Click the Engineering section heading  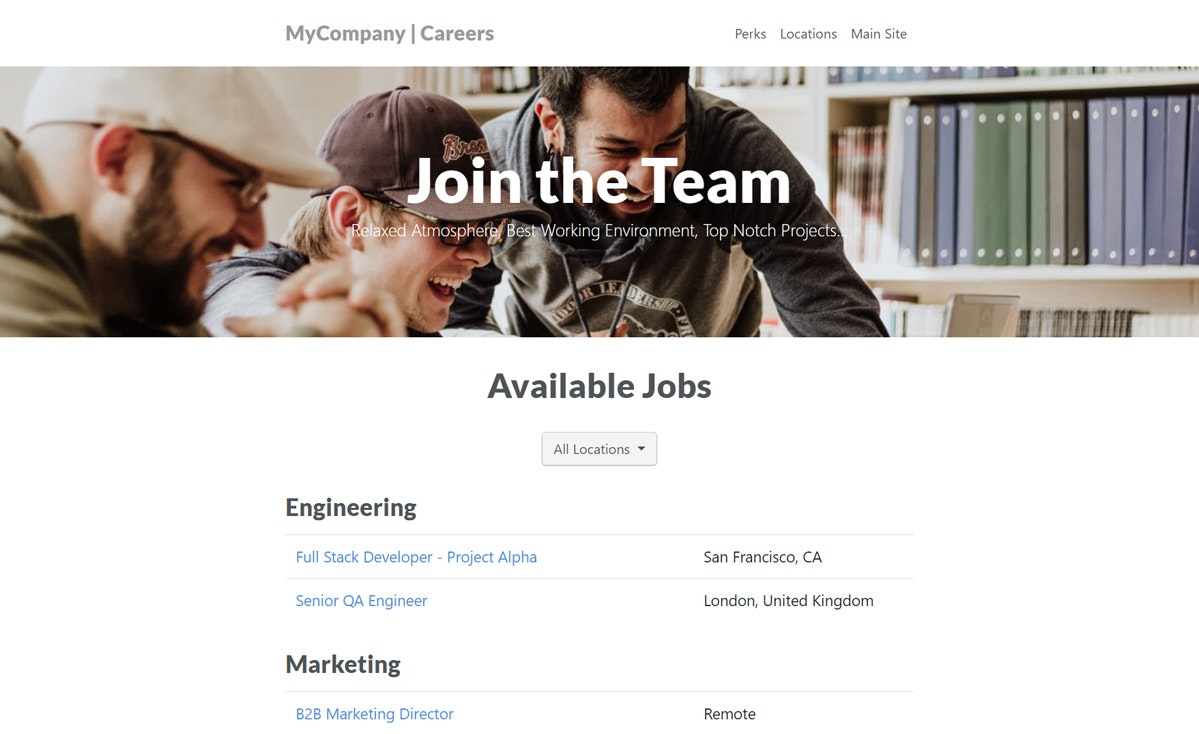[x=351, y=508]
